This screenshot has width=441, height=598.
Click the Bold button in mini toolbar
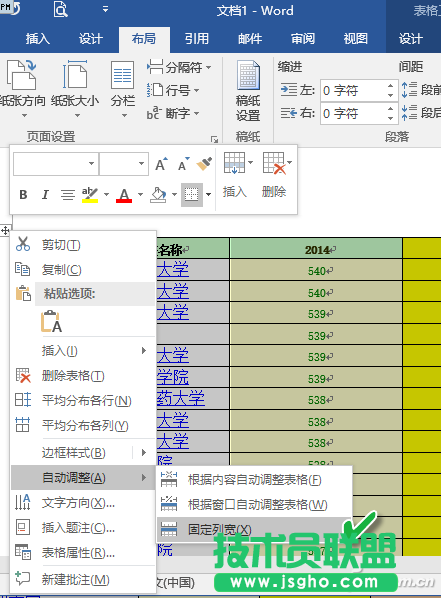[23, 195]
